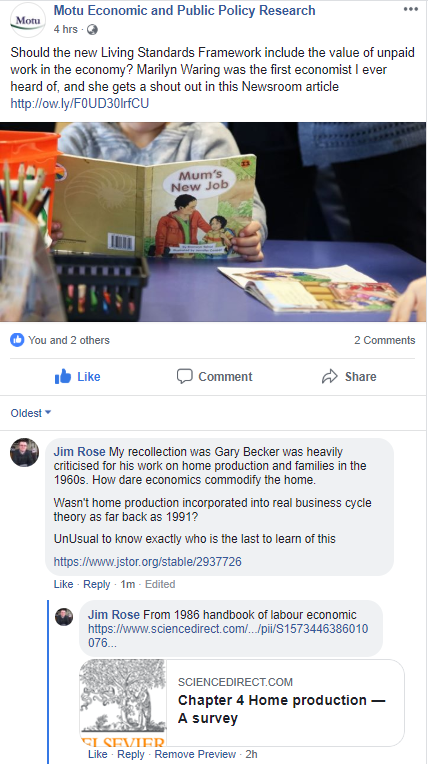Screen dimensions: 428x764
Task: Click the blue thumbs-up reaction icon
Action: pyautogui.click(x=17, y=340)
